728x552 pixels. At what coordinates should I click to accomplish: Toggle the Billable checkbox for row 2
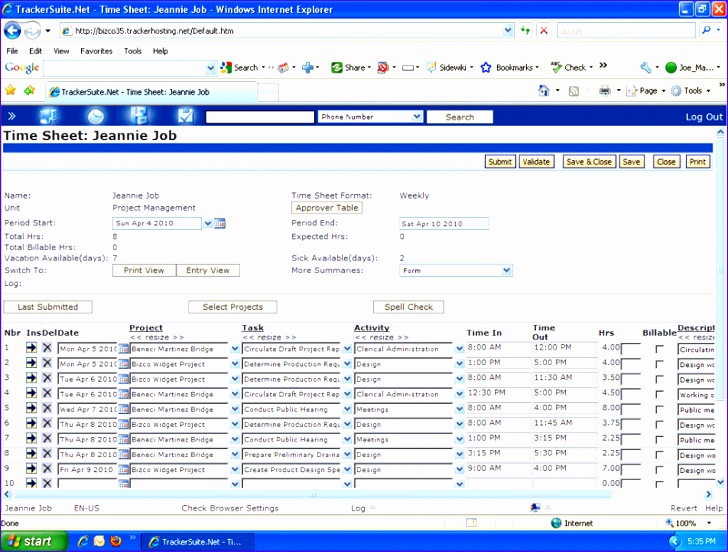pos(659,364)
